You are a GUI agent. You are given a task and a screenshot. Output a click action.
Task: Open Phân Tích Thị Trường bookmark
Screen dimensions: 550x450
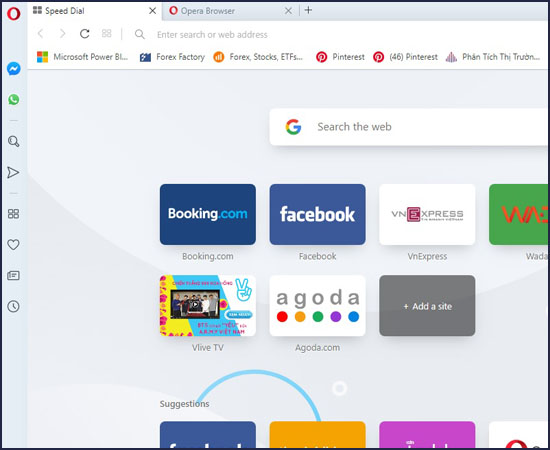tap(492, 57)
